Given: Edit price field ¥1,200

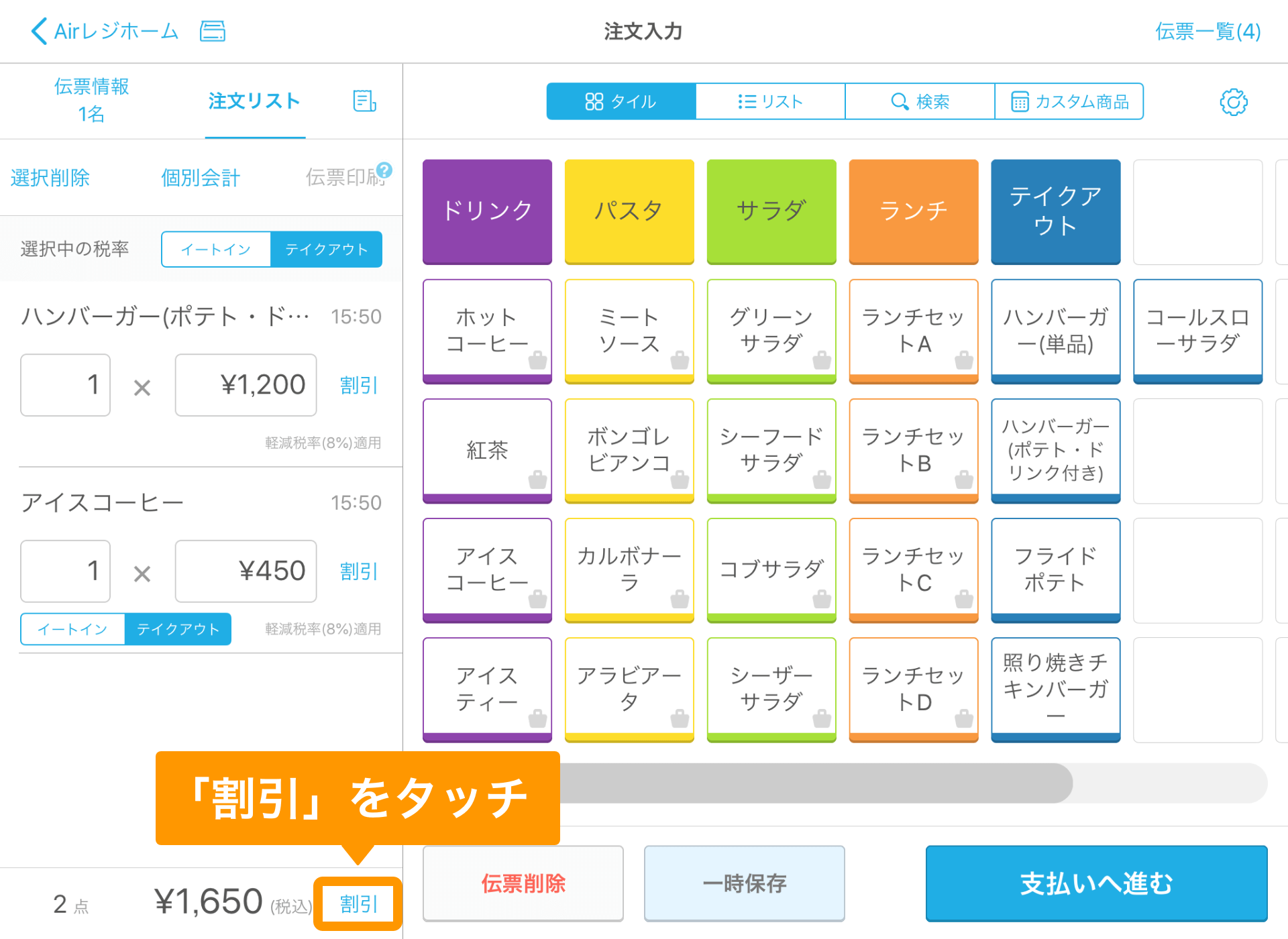Looking at the screenshot, I should click(246, 385).
